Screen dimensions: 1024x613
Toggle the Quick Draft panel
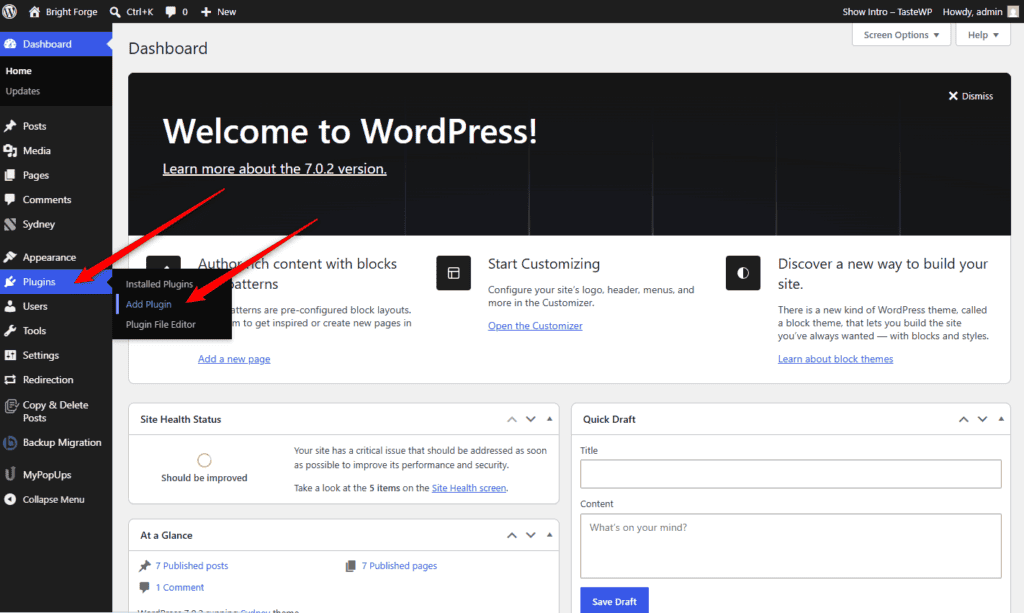[1001, 419]
